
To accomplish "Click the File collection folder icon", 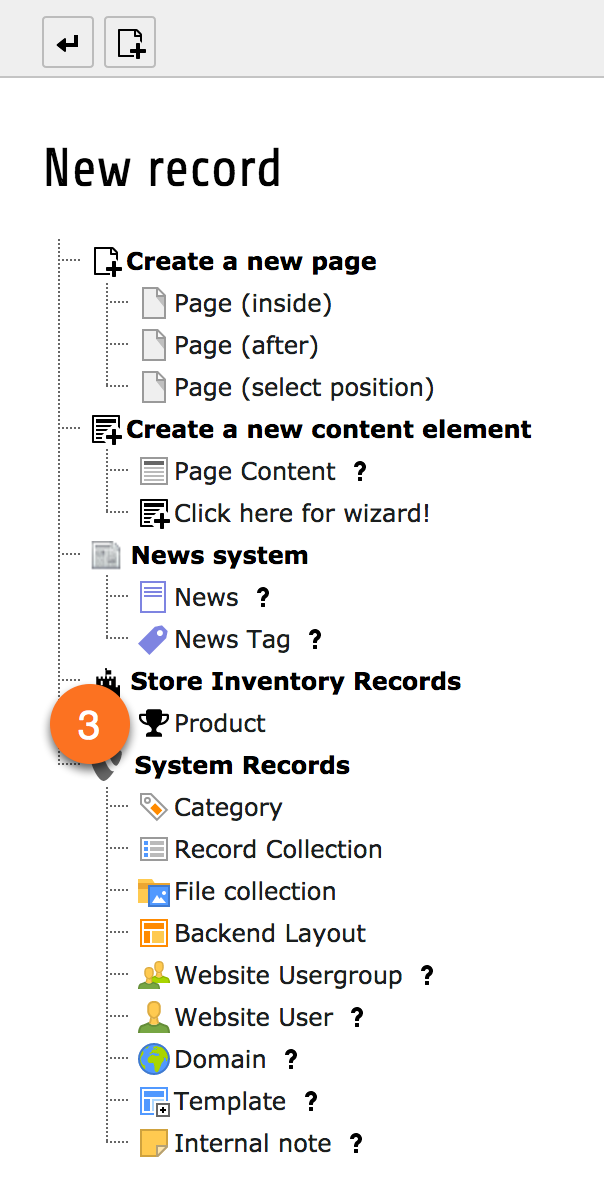I will (x=153, y=892).
